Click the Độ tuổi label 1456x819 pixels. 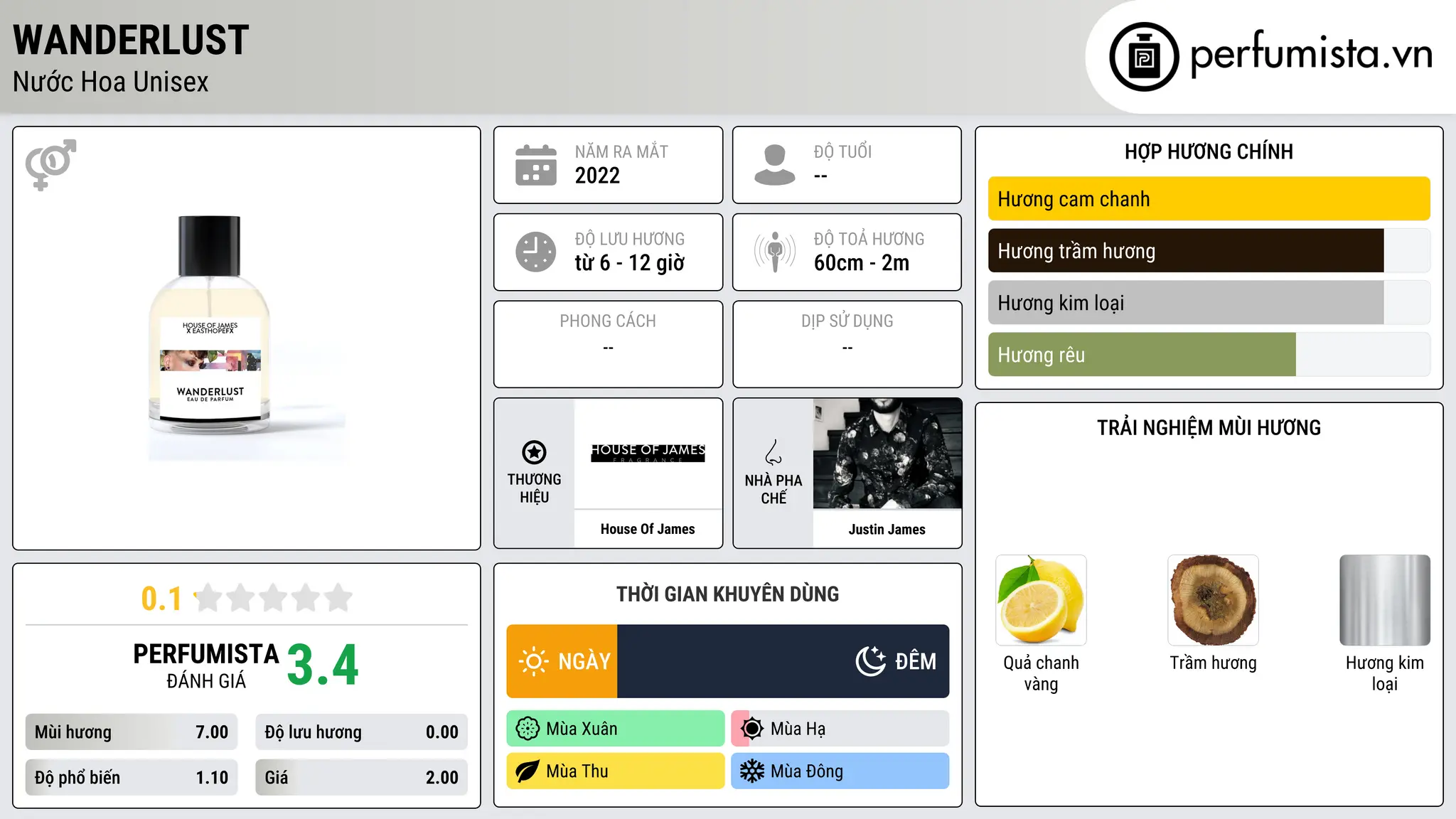[x=842, y=151]
